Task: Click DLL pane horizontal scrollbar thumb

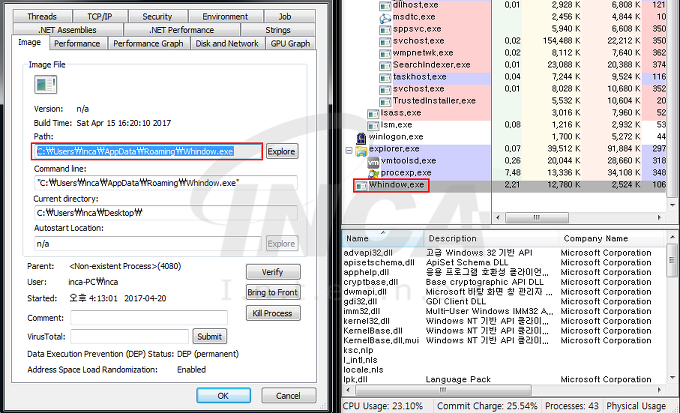Action: coord(443,390)
